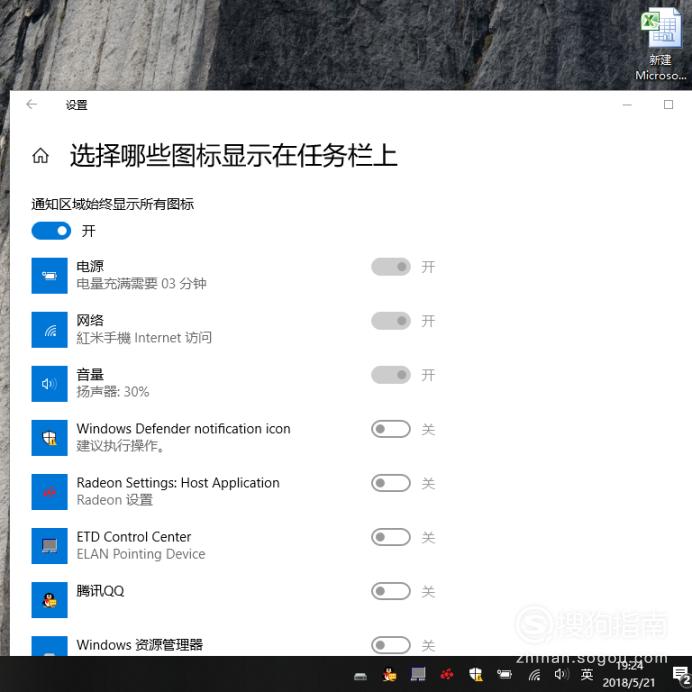
Task: Click the ETD Control Center icon tile
Action: tap(49, 546)
